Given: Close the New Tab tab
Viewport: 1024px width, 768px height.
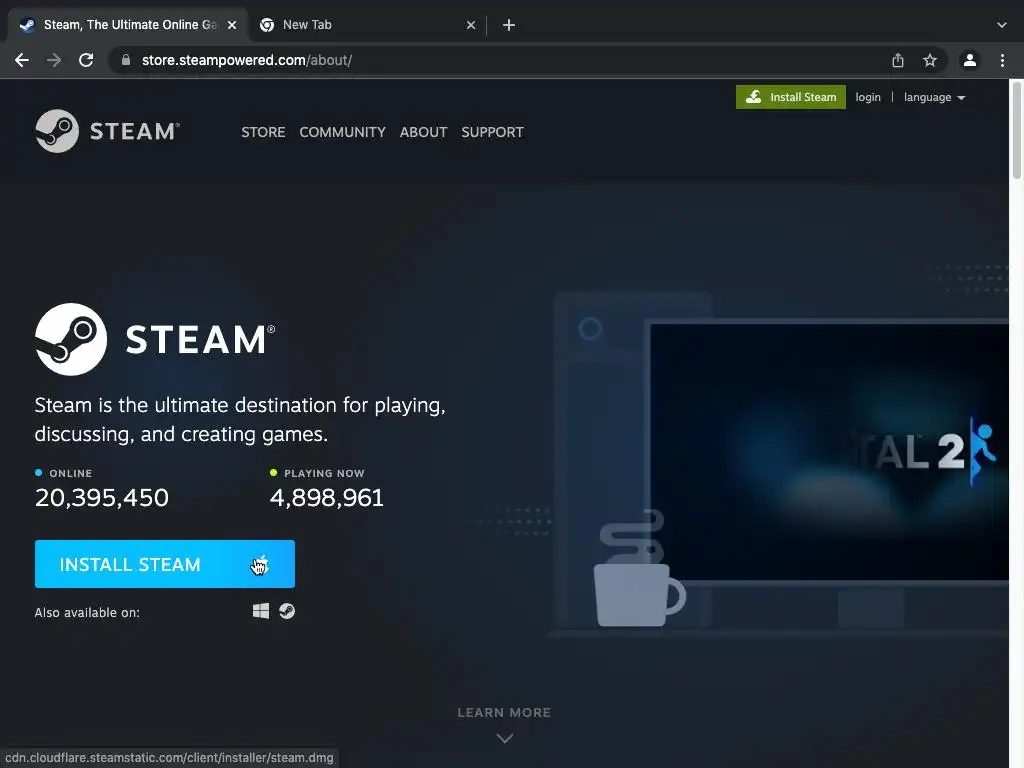Looking at the screenshot, I should tap(471, 25).
